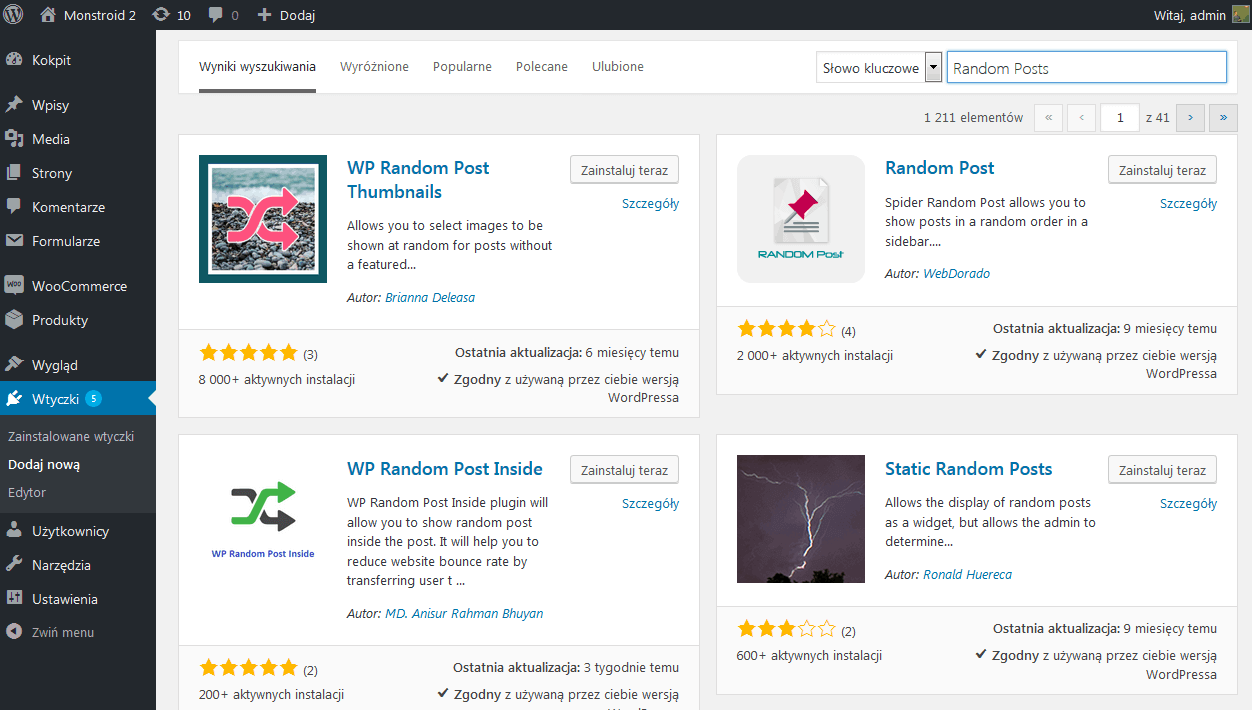Click the WP Random Post Thumbnails shuffle thumbnail
The height and width of the screenshot is (710, 1252).
[x=263, y=219]
